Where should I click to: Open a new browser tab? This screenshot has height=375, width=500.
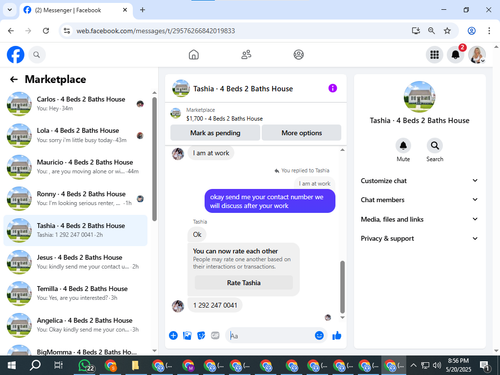tap(142, 10)
